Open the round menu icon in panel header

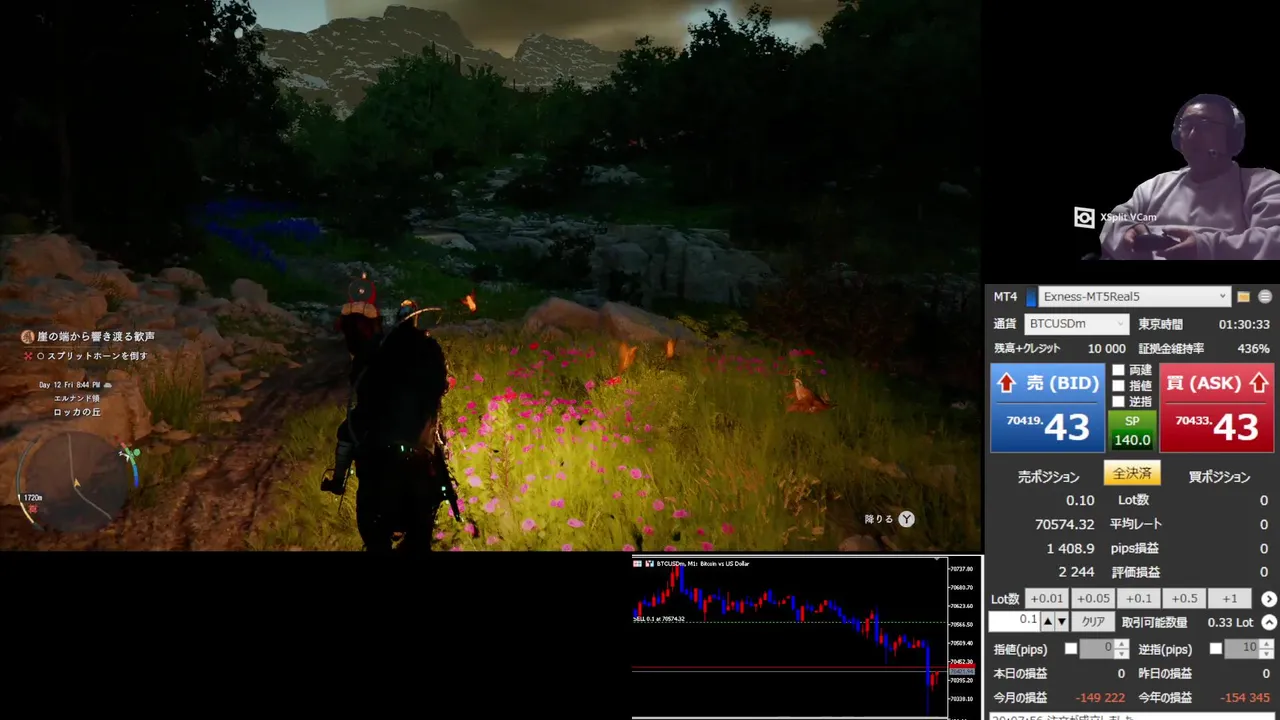1265,297
